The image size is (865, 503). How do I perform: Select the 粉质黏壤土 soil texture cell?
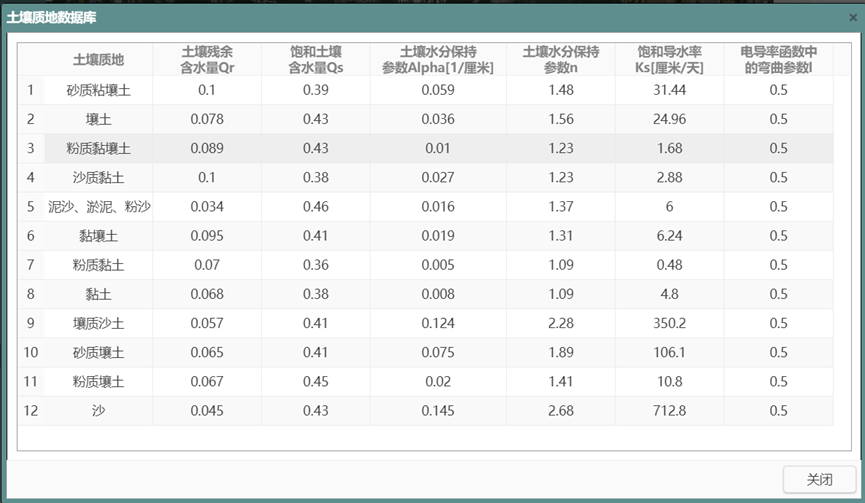pyautogui.click(x=98, y=149)
